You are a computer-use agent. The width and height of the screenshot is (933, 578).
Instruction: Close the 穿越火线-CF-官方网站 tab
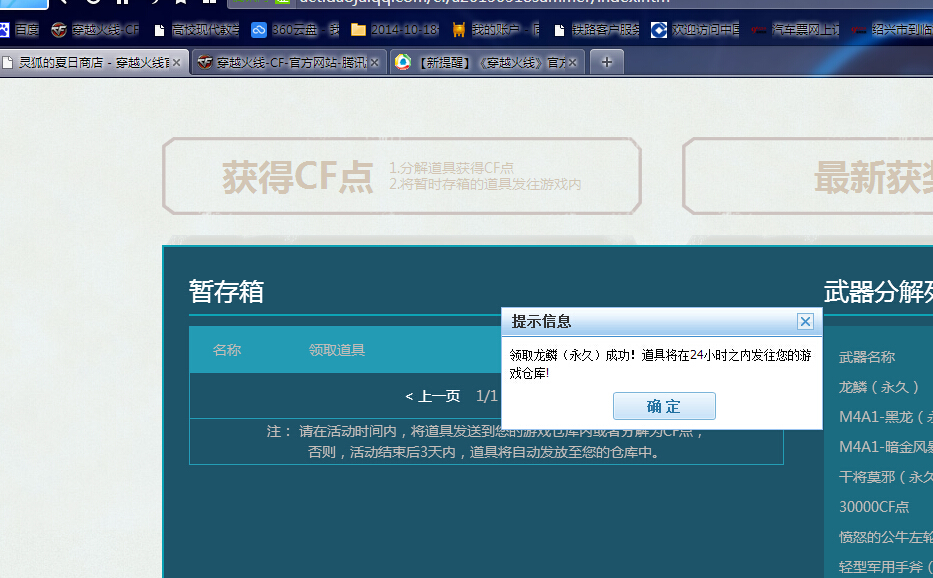coord(374,63)
